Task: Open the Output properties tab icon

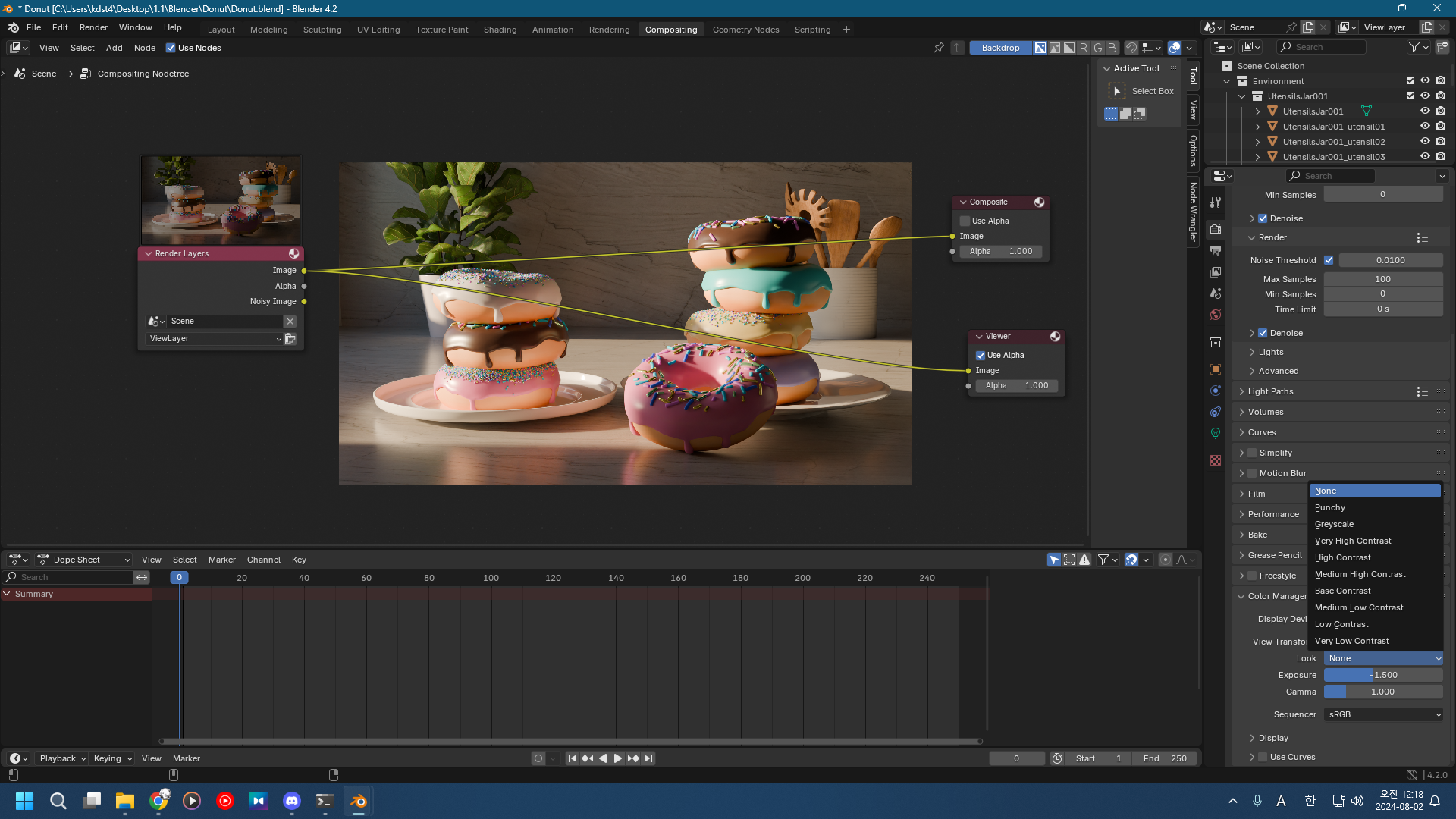Action: pos(1216,251)
